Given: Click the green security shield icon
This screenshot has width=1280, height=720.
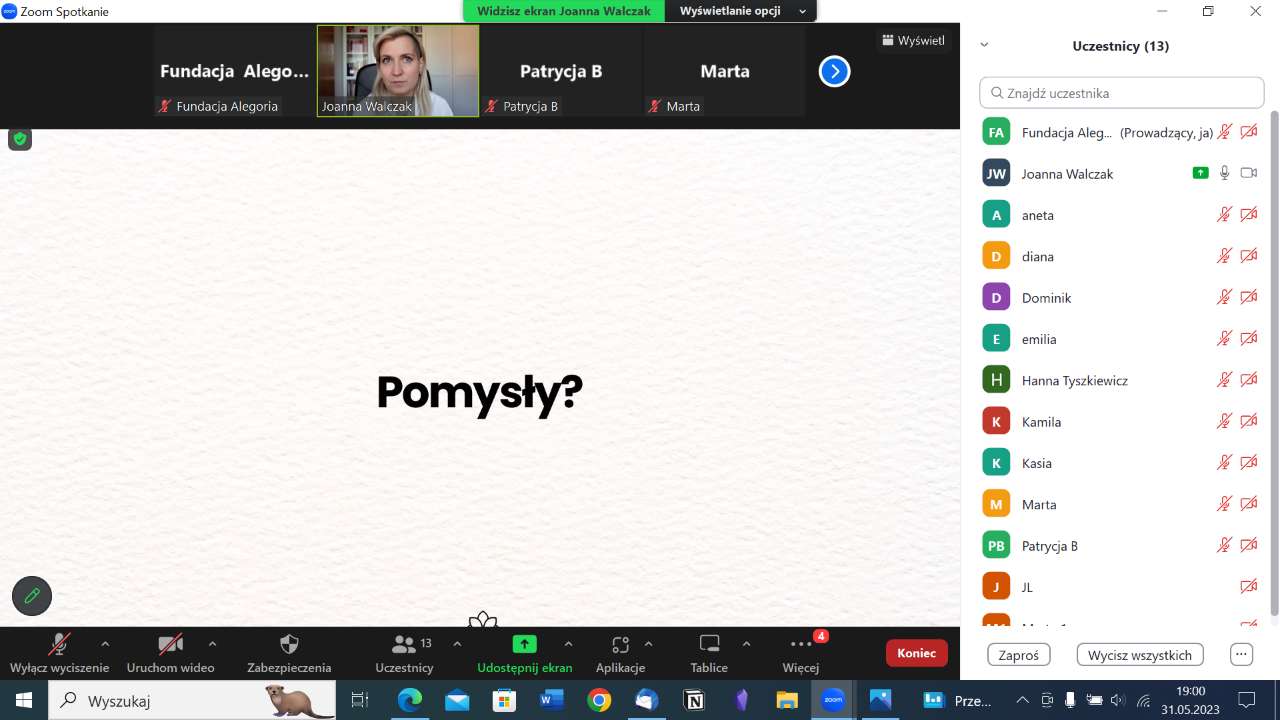Looking at the screenshot, I should pos(20,139).
